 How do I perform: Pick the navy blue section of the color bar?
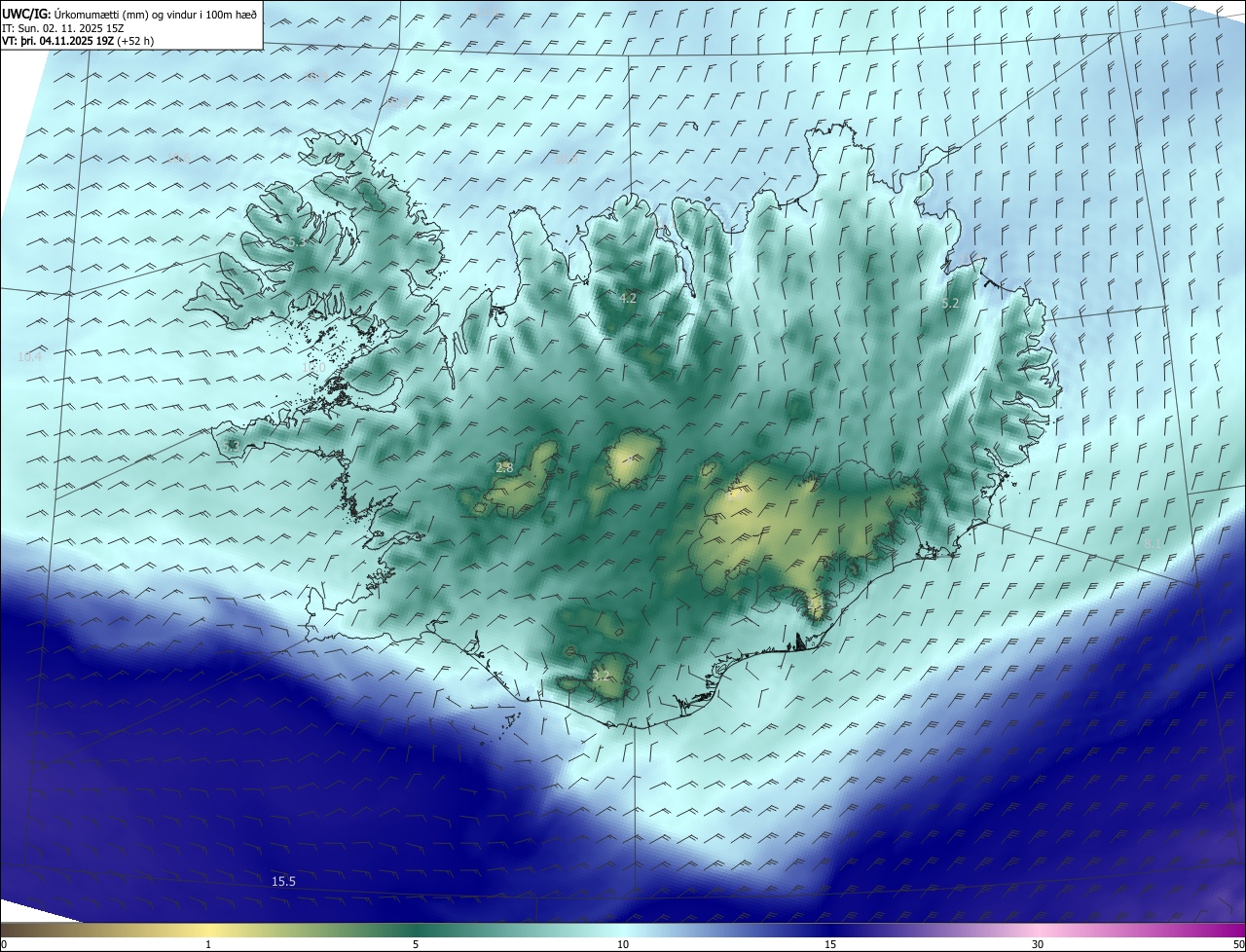[830, 931]
